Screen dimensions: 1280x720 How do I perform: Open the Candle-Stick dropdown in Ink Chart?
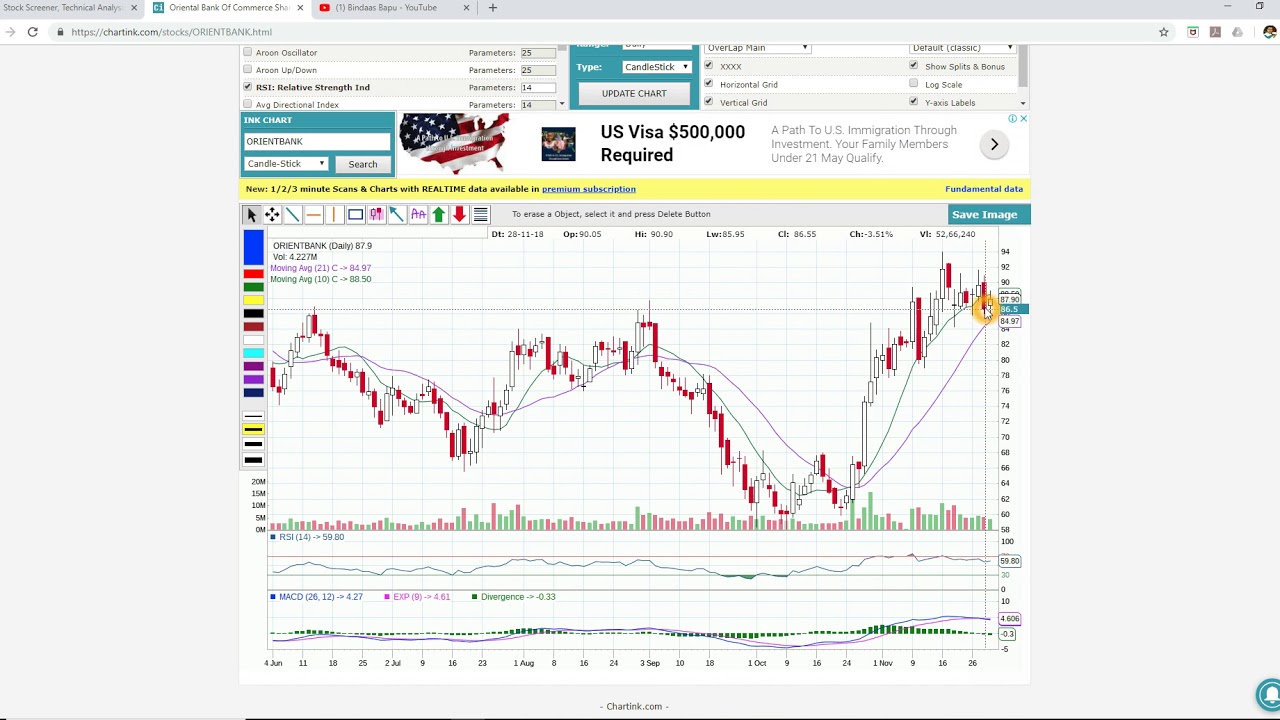[286, 164]
